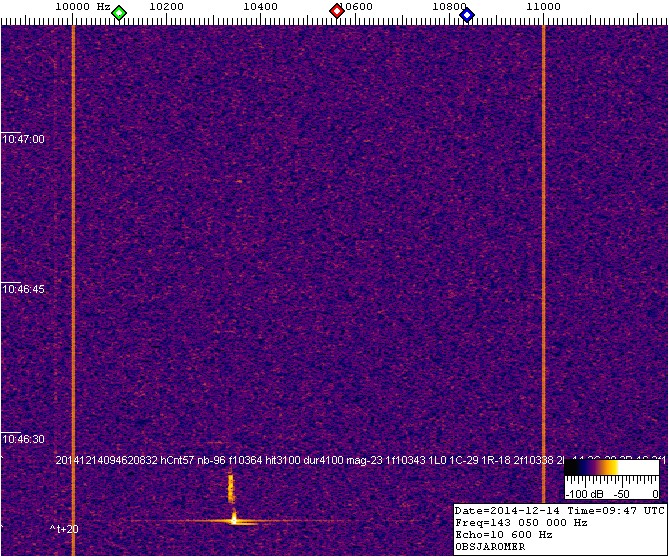Click the green diamond frequency marker
Viewport: 669px width, 557px height.
click(119, 13)
